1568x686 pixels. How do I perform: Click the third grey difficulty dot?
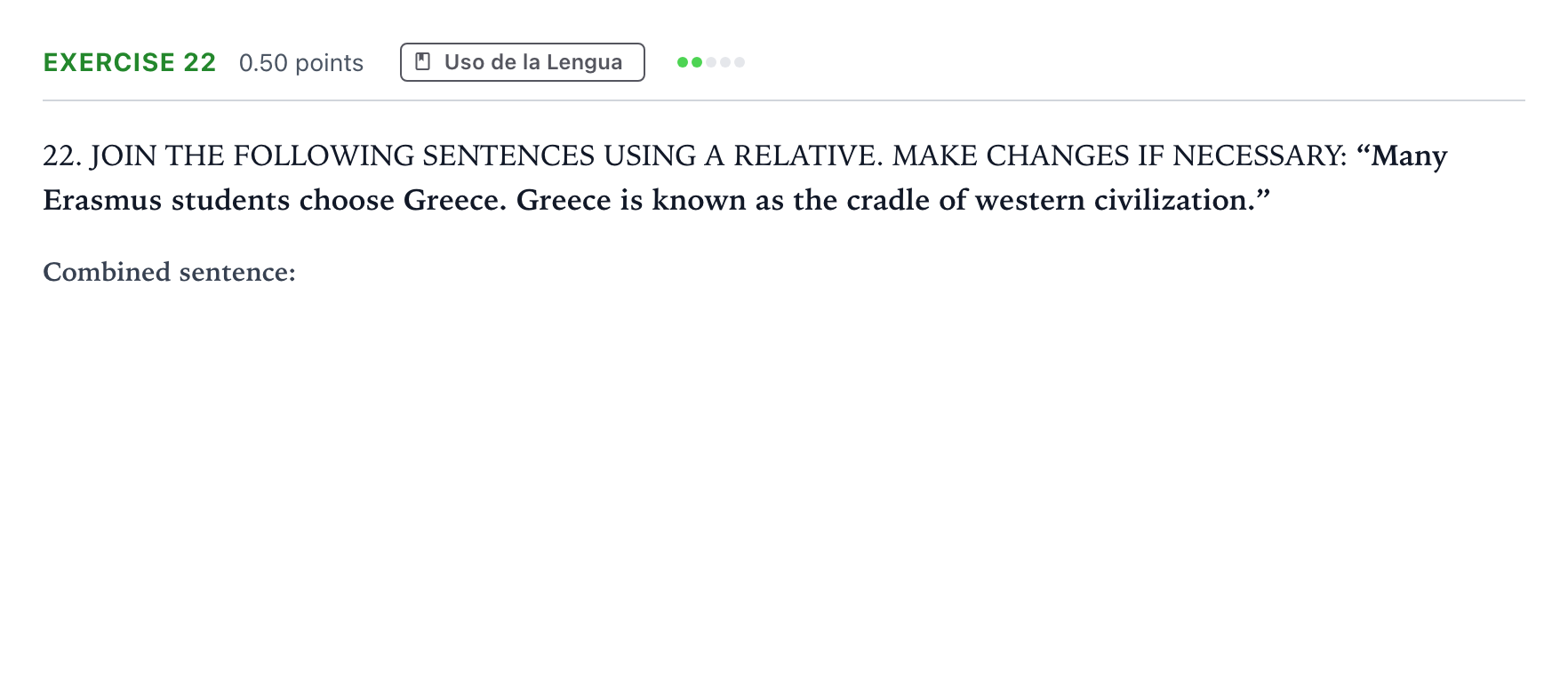tap(711, 62)
